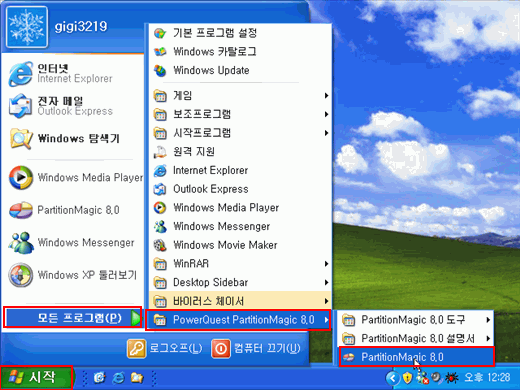Click the red bug tray icon

pos(452,378)
